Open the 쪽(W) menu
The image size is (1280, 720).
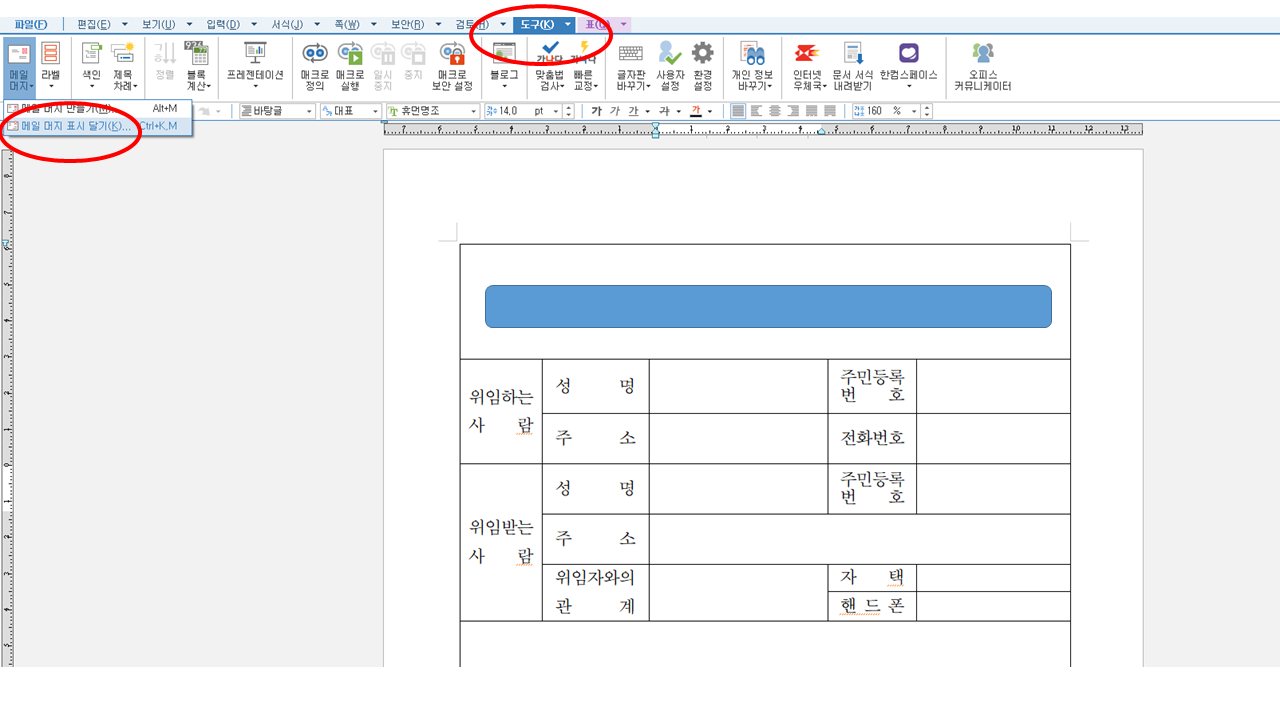pyautogui.click(x=346, y=24)
